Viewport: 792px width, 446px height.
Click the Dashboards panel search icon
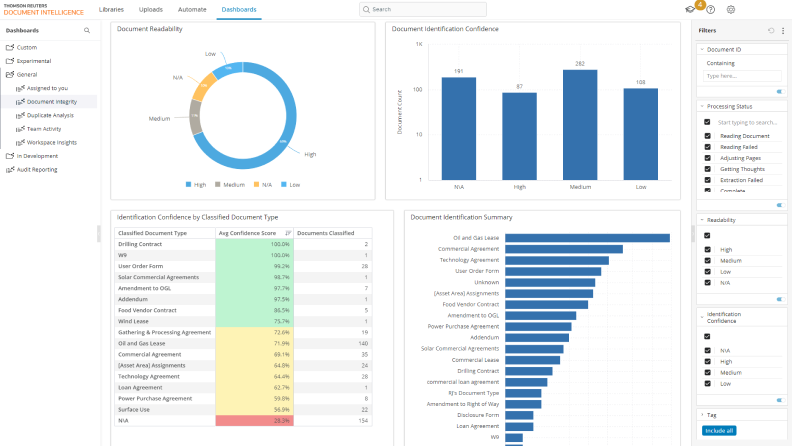point(87,31)
